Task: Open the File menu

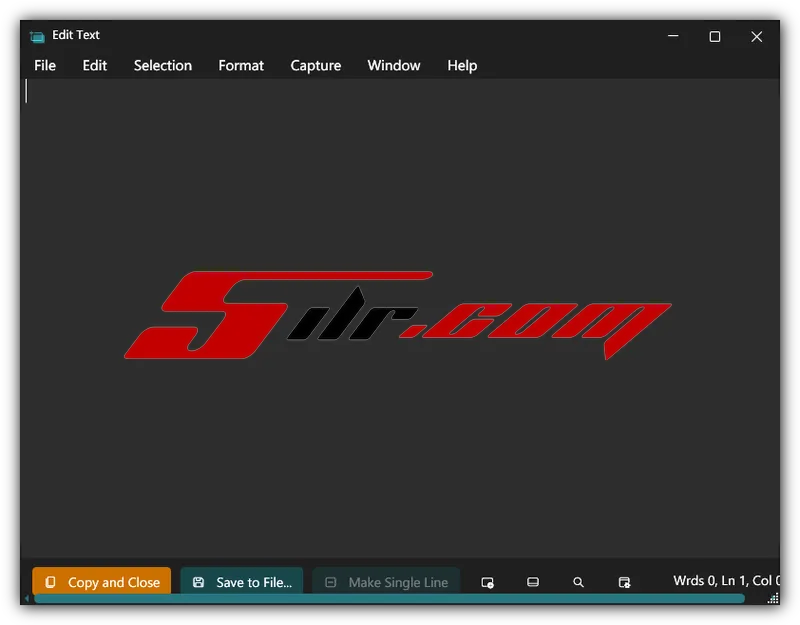Action: click(45, 65)
